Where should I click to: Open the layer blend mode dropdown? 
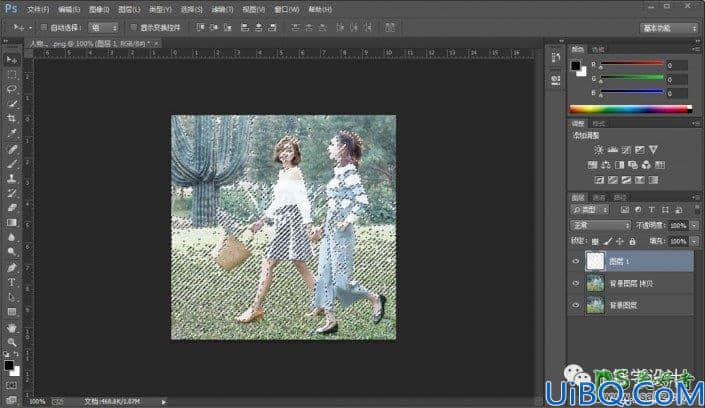[x=601, y=225]
